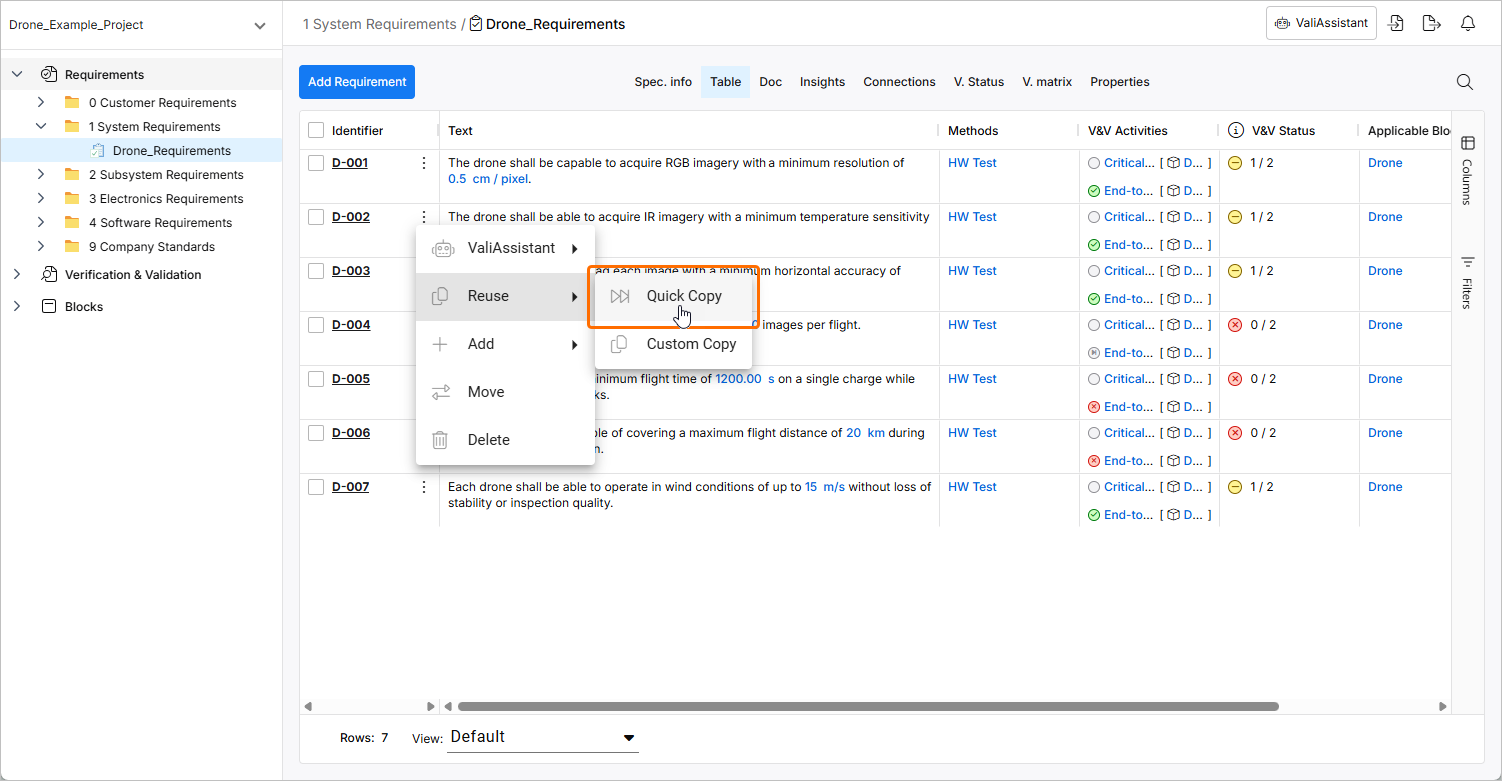Tick the checkbox for D-004
The width and height of the screenshot is (1502, 781).
[316, 325]
